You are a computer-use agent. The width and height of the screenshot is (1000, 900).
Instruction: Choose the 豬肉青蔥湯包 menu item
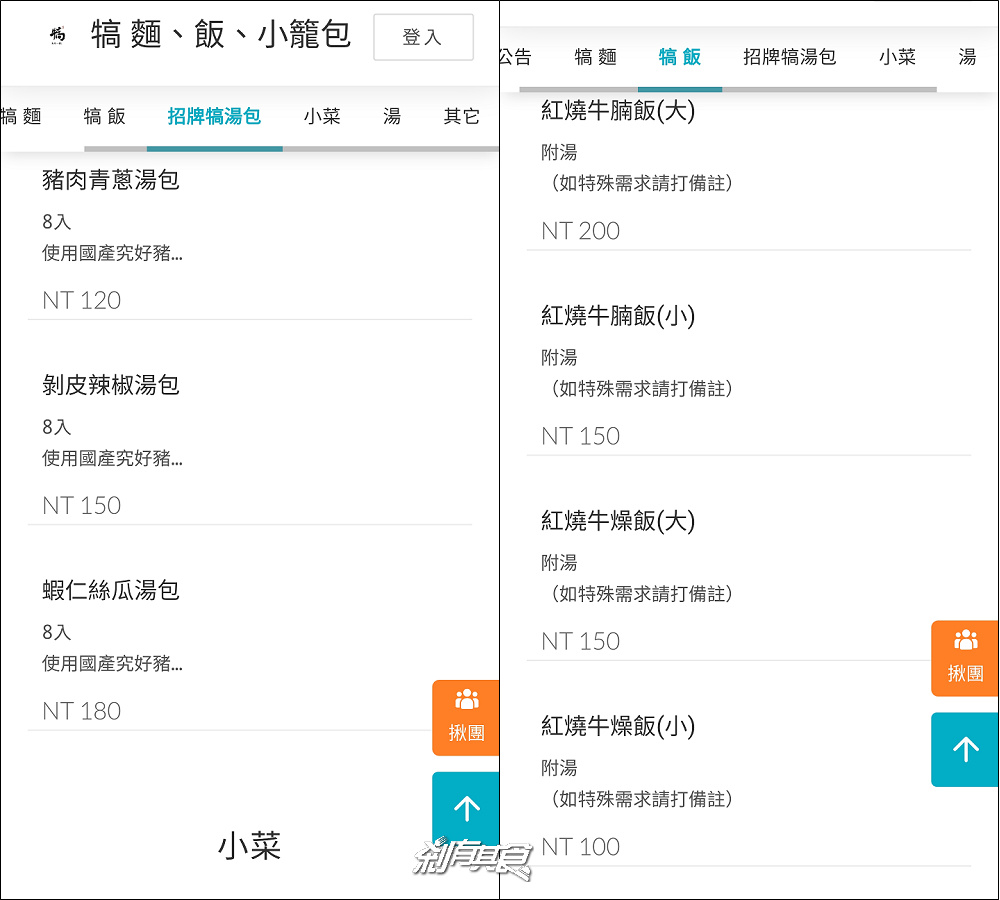coord(111,180)
